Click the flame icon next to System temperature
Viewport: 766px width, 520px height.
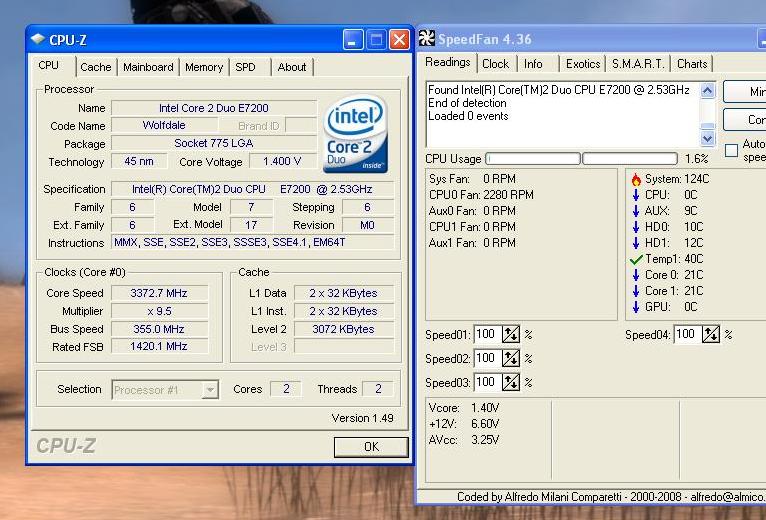tap(636, 179)
